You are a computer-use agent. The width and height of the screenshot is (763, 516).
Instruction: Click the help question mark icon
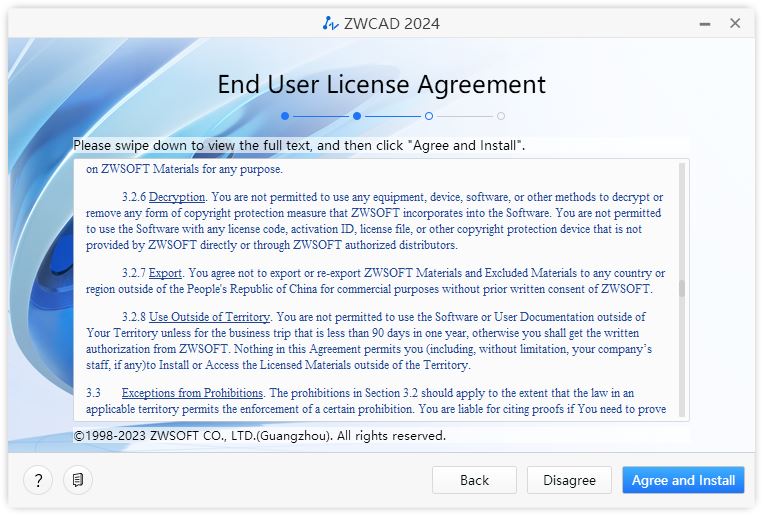(38, 481)
